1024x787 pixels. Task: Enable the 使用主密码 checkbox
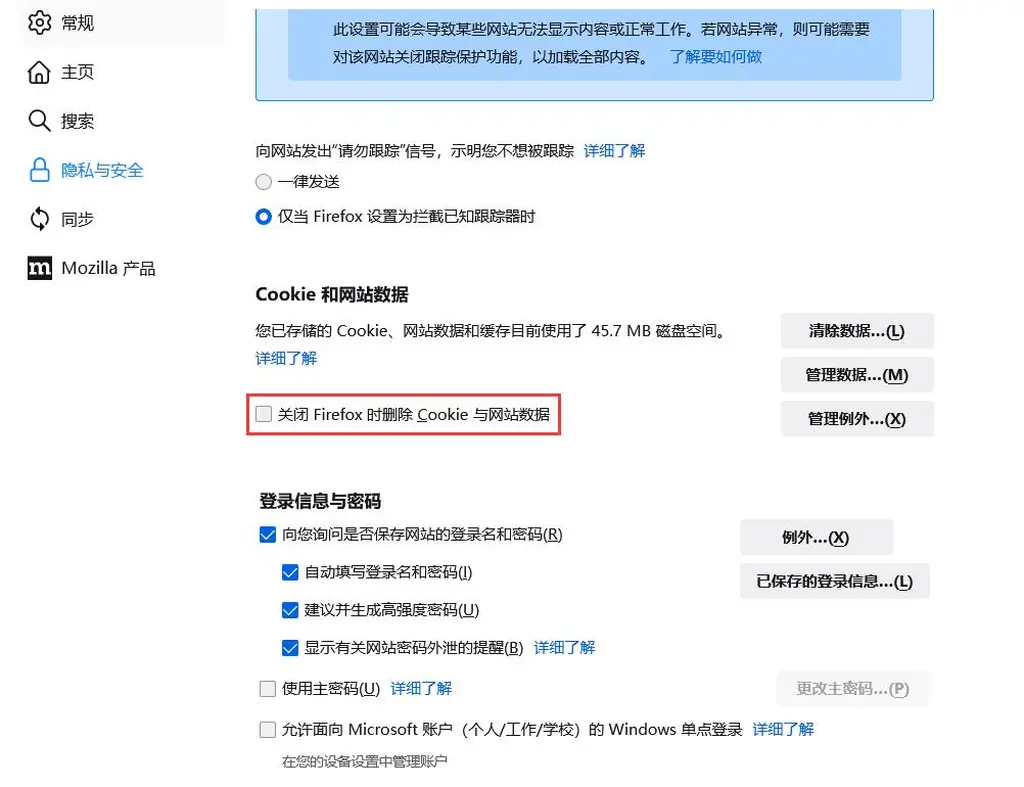tap(268, 688)
